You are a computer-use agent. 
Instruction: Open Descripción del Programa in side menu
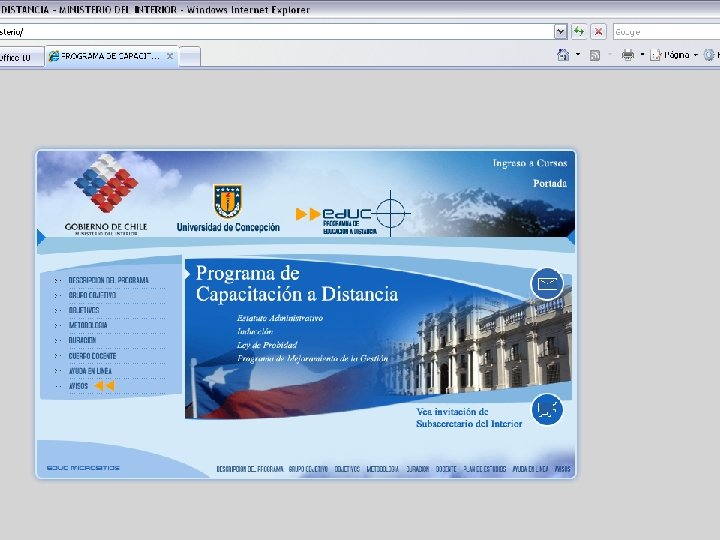tap(108, 280)
